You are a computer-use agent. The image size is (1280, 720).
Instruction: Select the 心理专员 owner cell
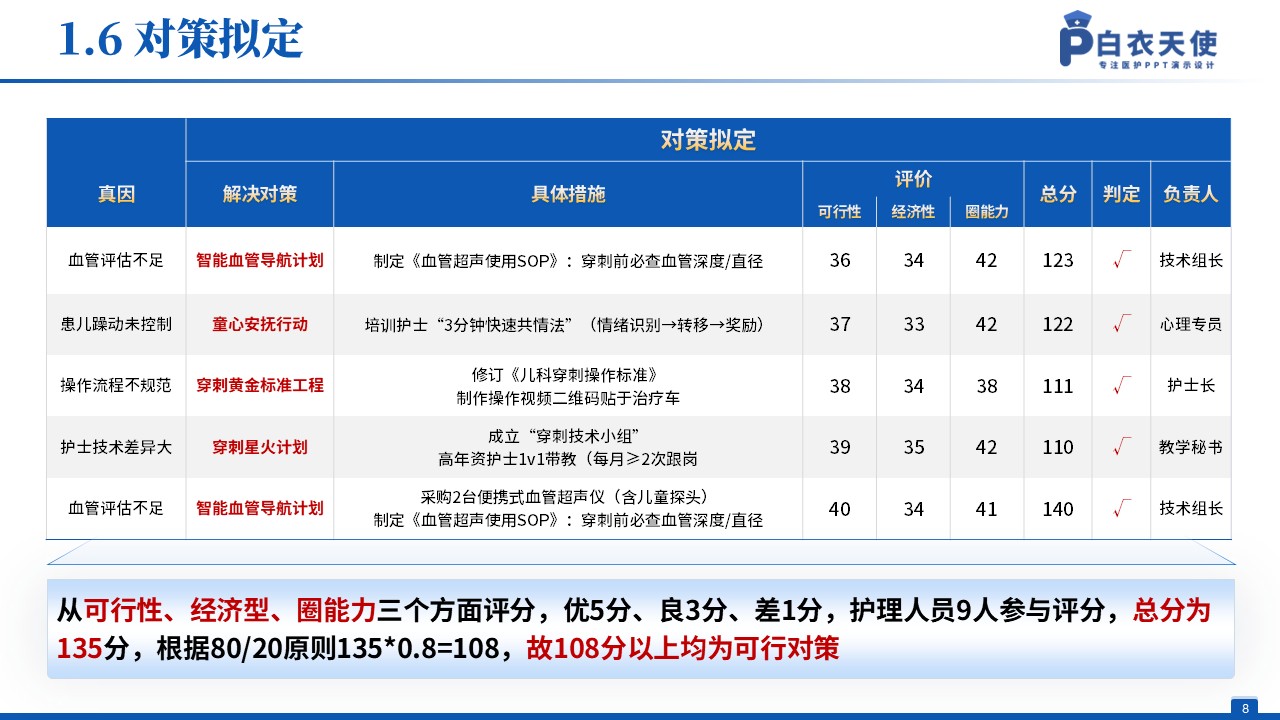coord(1191,324)
